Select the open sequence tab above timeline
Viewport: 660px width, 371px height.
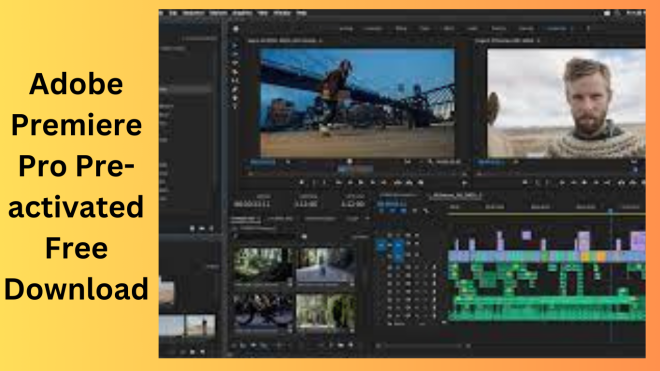456,195
